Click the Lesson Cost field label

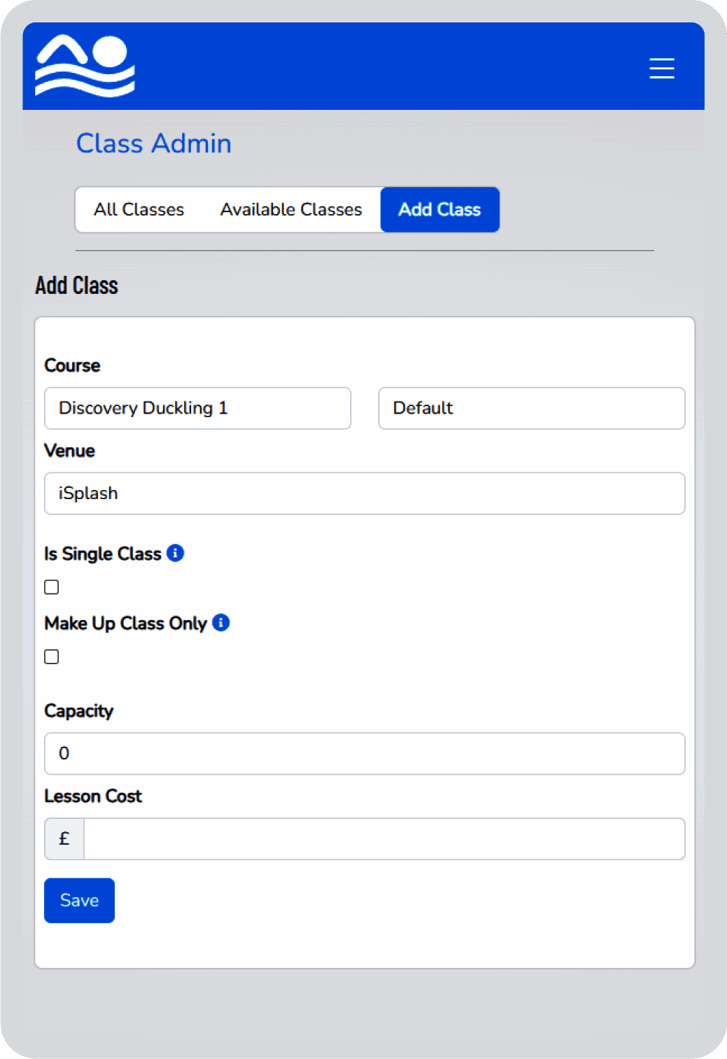tap(93, 796)
